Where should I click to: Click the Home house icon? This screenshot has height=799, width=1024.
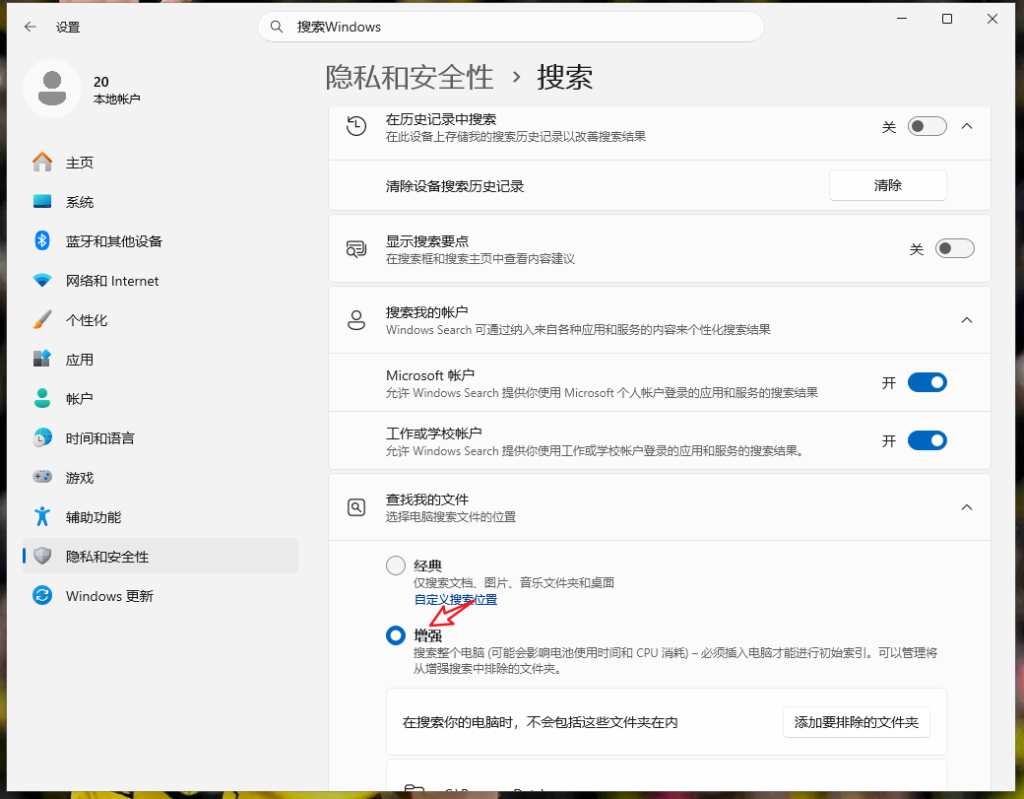(x=42, y=162)
